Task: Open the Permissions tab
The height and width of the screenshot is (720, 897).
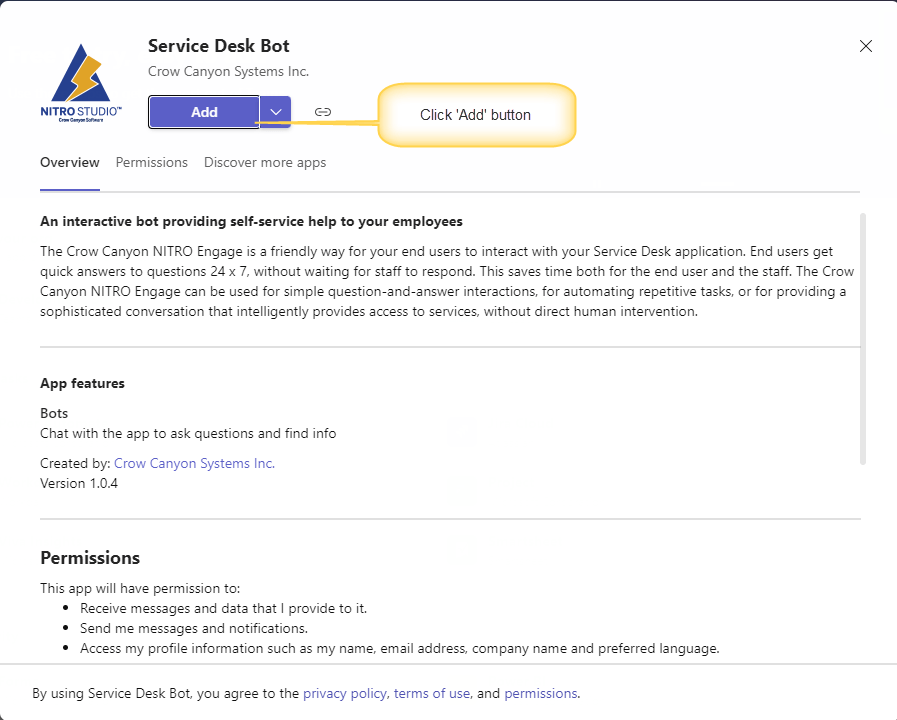Action: coord(152,162)
